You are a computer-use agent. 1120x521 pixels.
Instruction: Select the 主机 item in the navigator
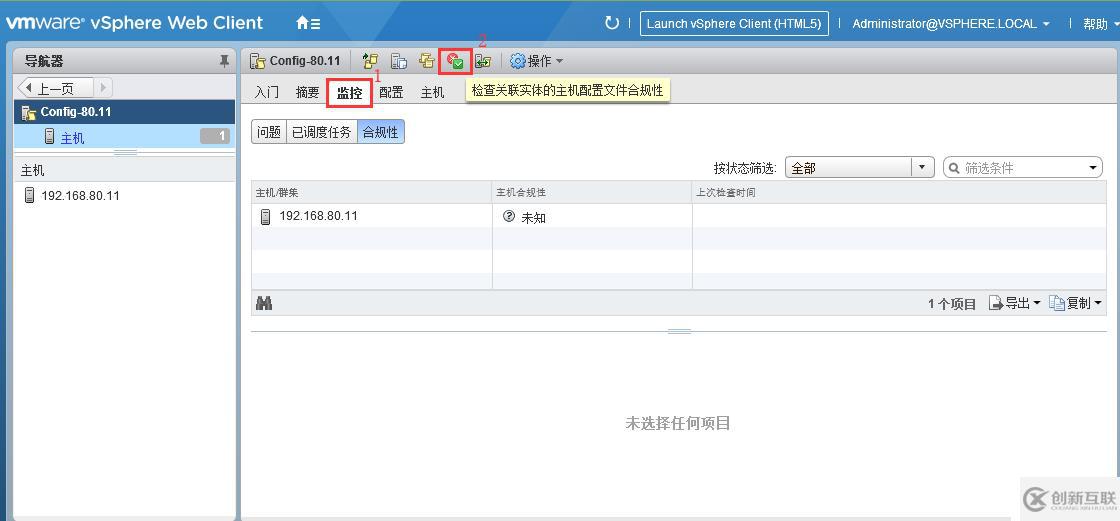[x=124, y=137]
